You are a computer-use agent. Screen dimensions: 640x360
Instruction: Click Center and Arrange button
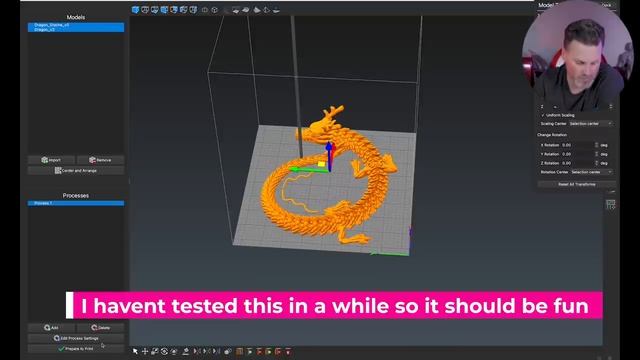click(x=76, y=171)
